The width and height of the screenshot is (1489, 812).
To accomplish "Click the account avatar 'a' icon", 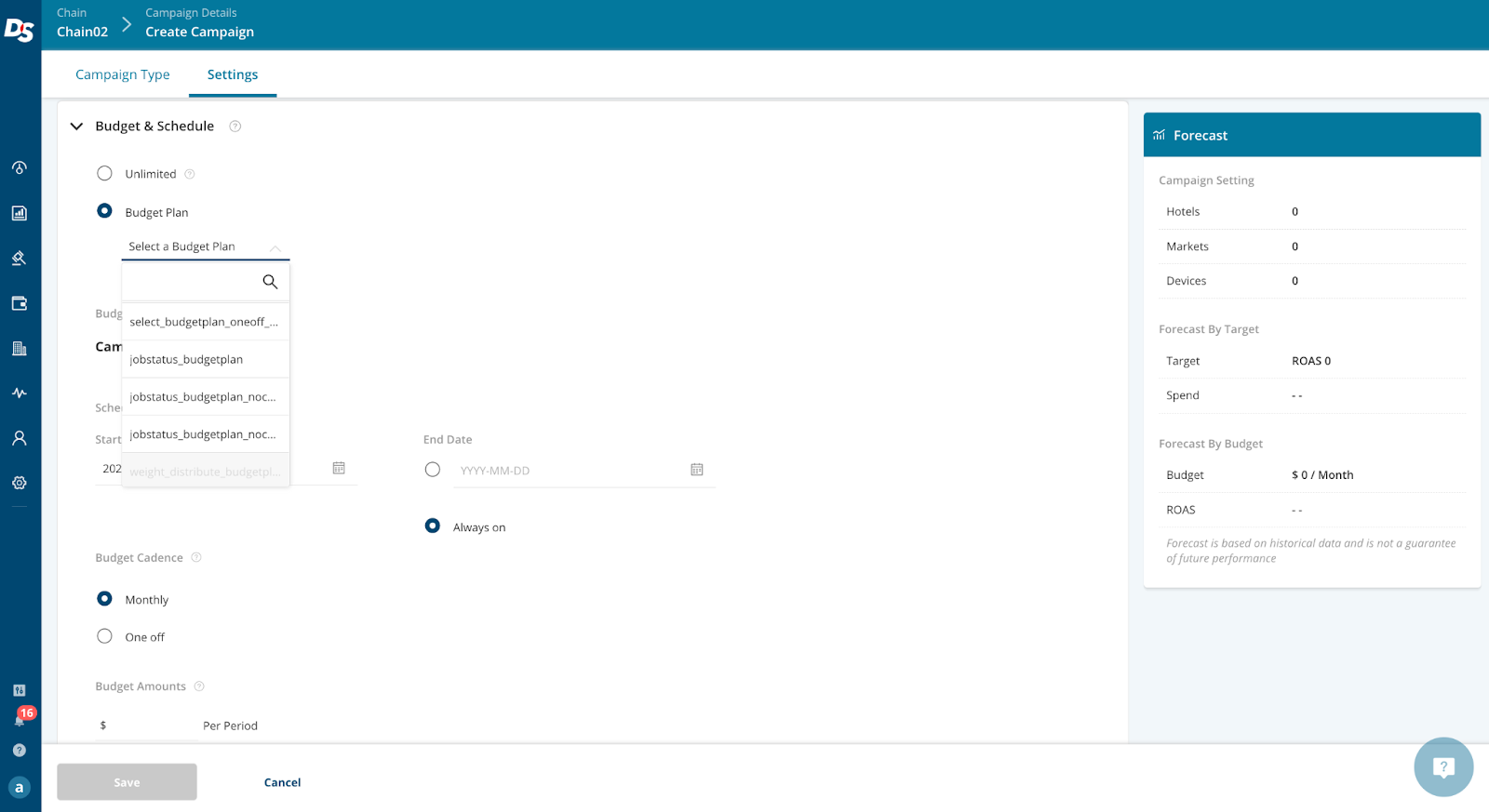I will click(x=19, y=787).
